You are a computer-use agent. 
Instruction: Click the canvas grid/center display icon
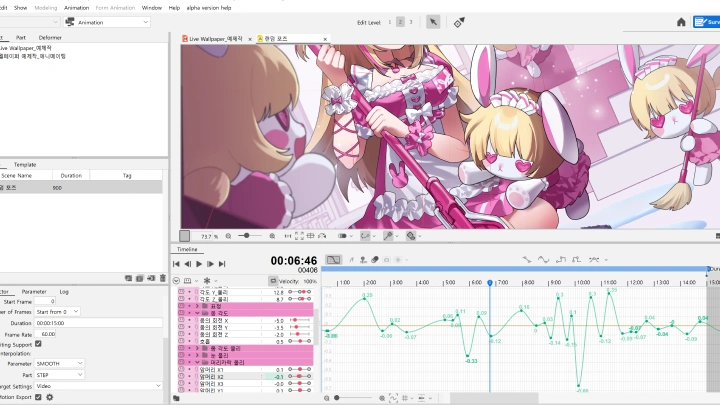click(310, 236)
